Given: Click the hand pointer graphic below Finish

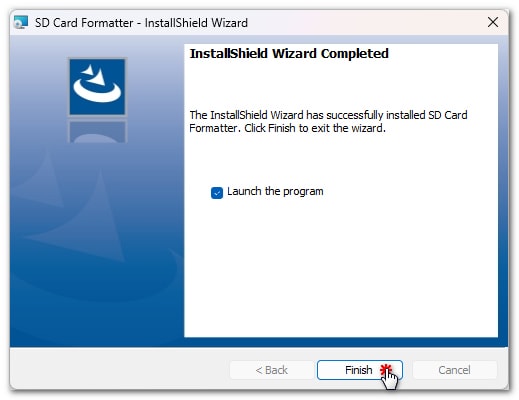Looking at the screenshot, I should [390, 380].
